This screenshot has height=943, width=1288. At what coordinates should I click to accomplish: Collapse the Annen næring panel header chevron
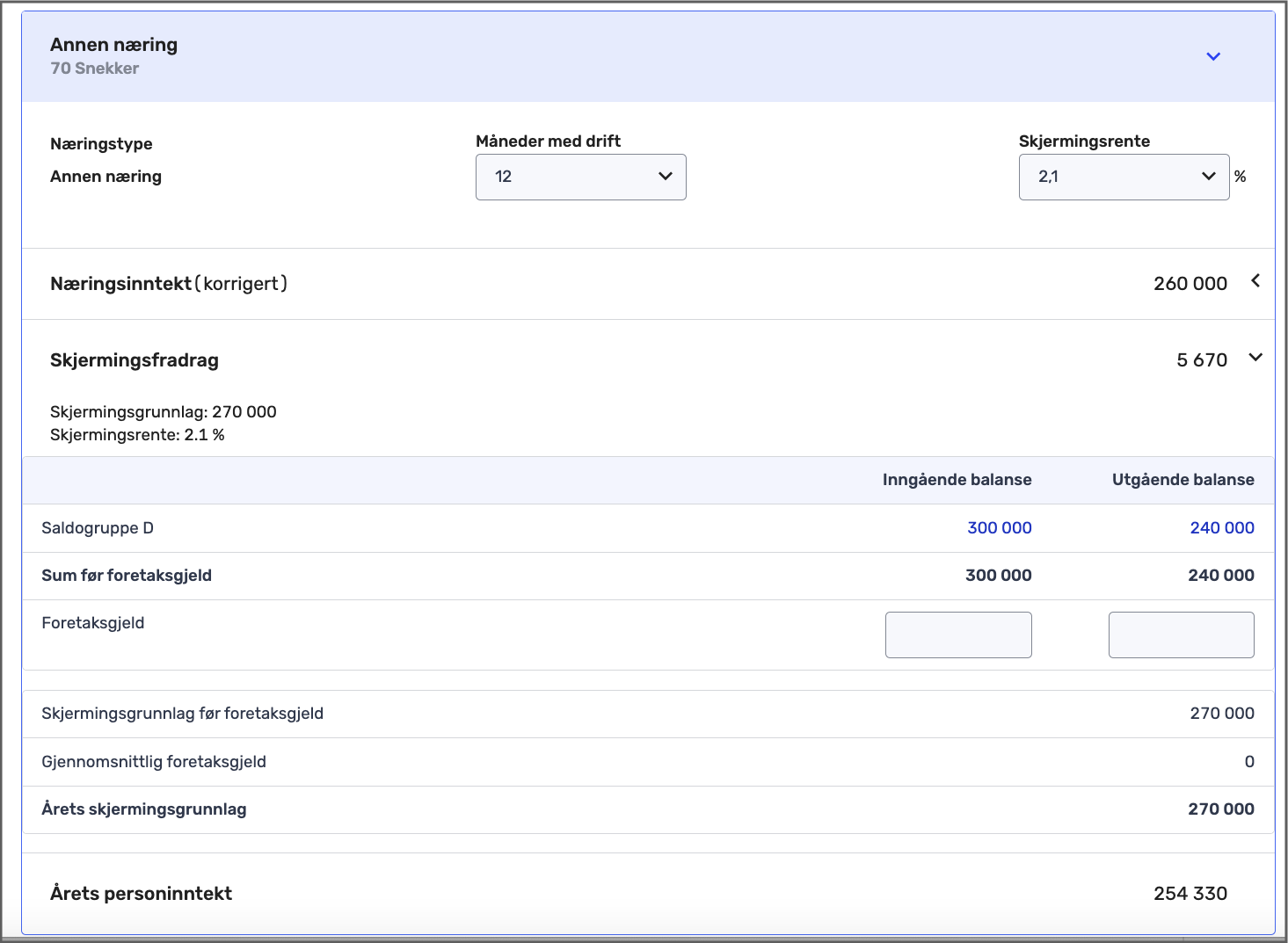coord(1213,57)
